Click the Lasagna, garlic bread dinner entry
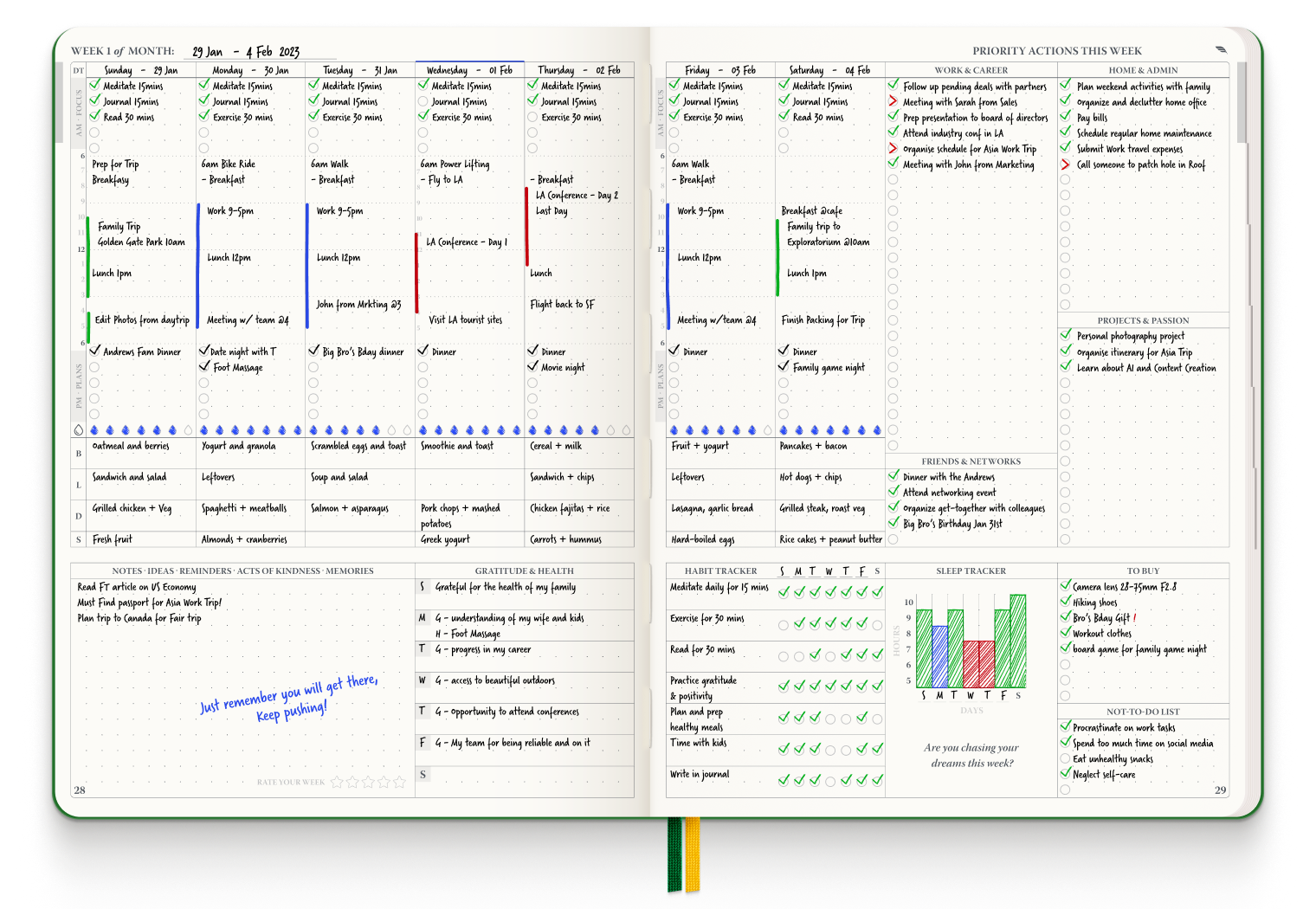 [713, 509]
